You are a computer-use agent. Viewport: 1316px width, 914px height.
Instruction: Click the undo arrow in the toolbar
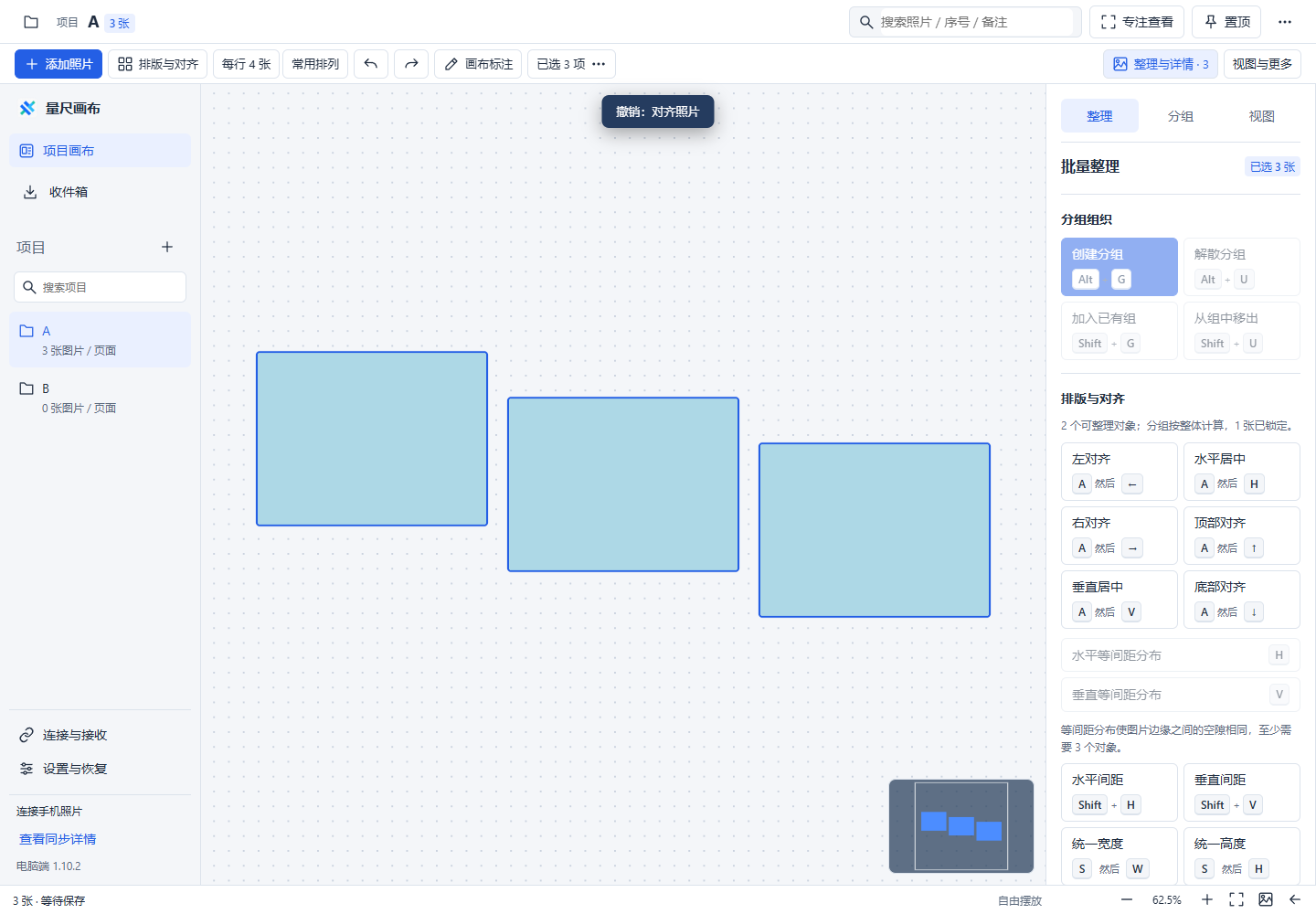[x=371, y=64]
